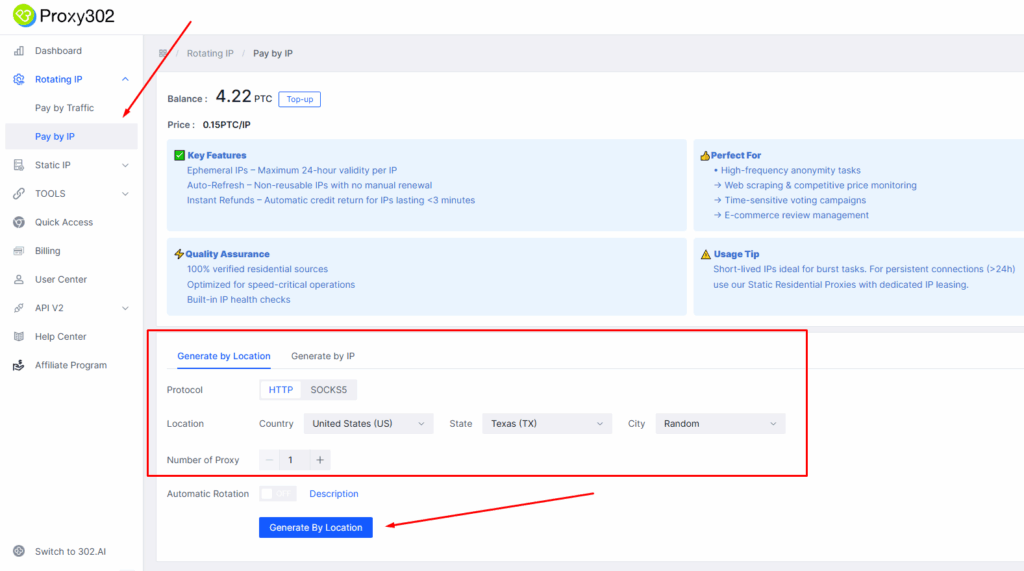Click the lightning Quality Assurance icon
1024x571 pixels.
pos(179,254)
